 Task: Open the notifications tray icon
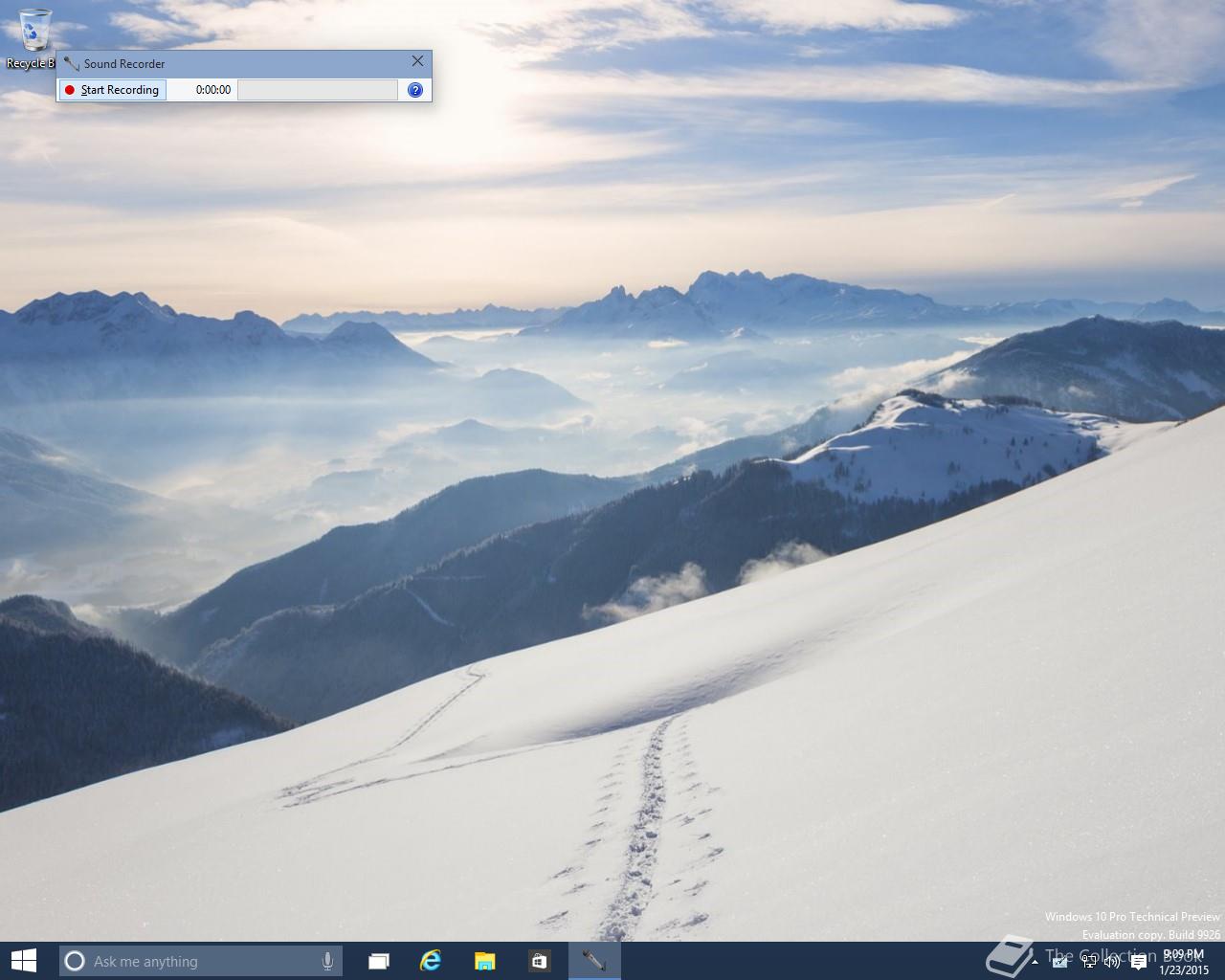click(1139, 962)
